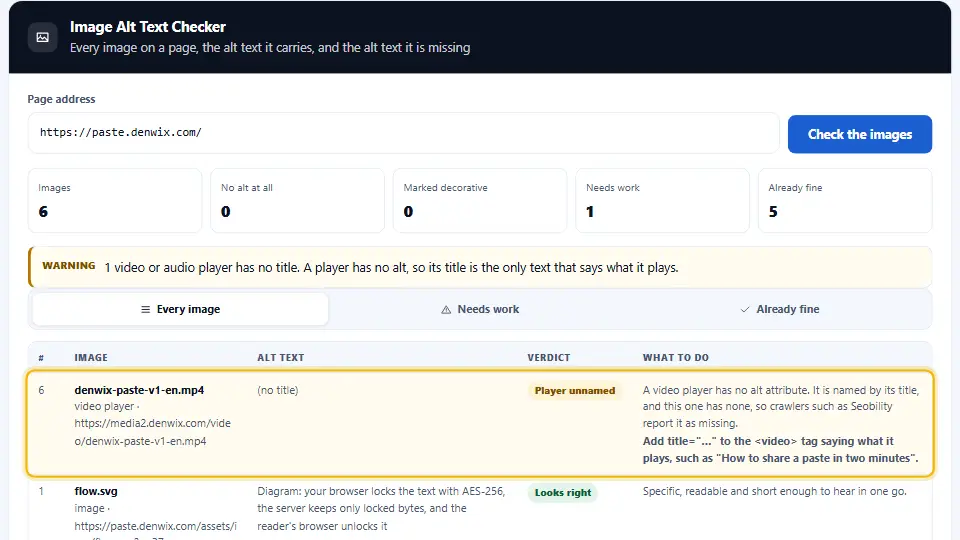
Task: Open the Needs work tab
Action: click(480, 309)
